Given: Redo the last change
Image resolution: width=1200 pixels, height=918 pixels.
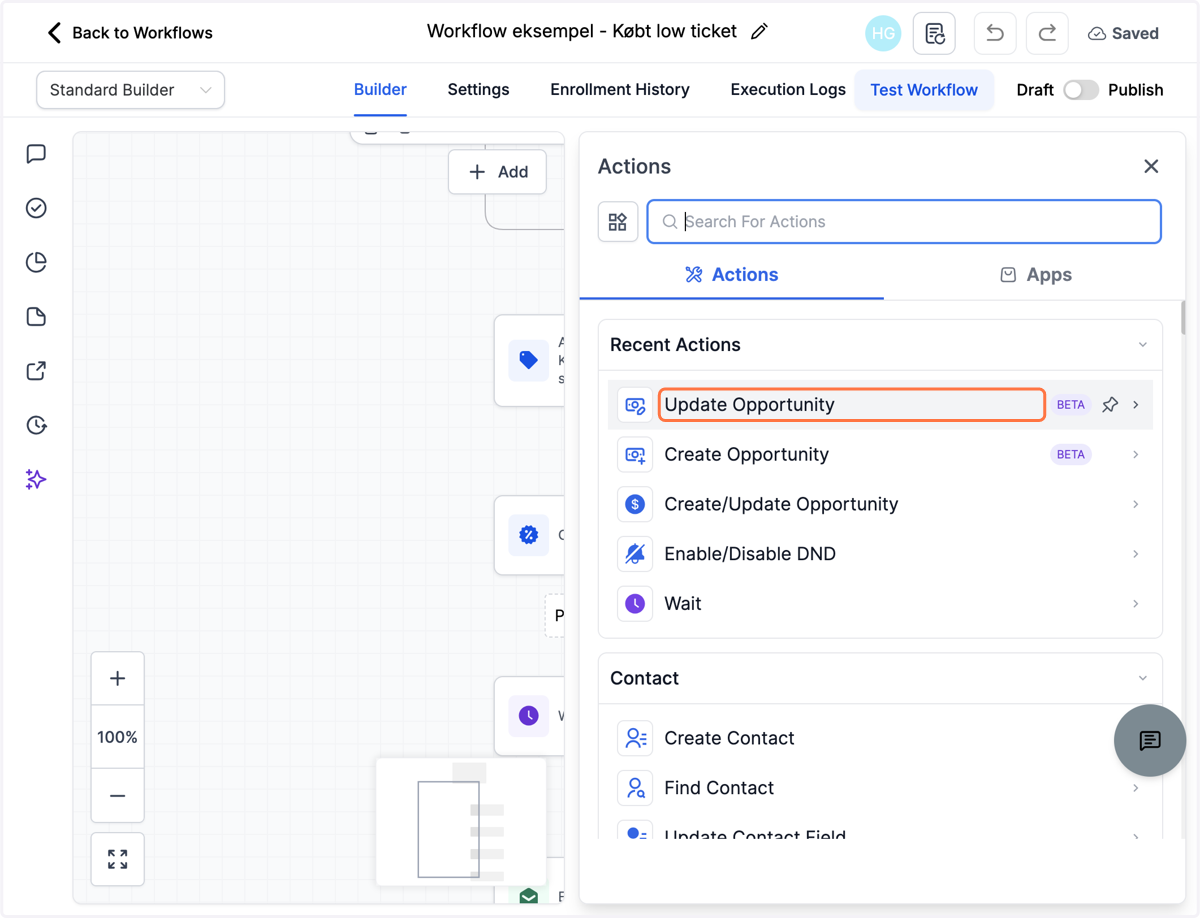Looking at the screenshot, I should coord(1047,33).
